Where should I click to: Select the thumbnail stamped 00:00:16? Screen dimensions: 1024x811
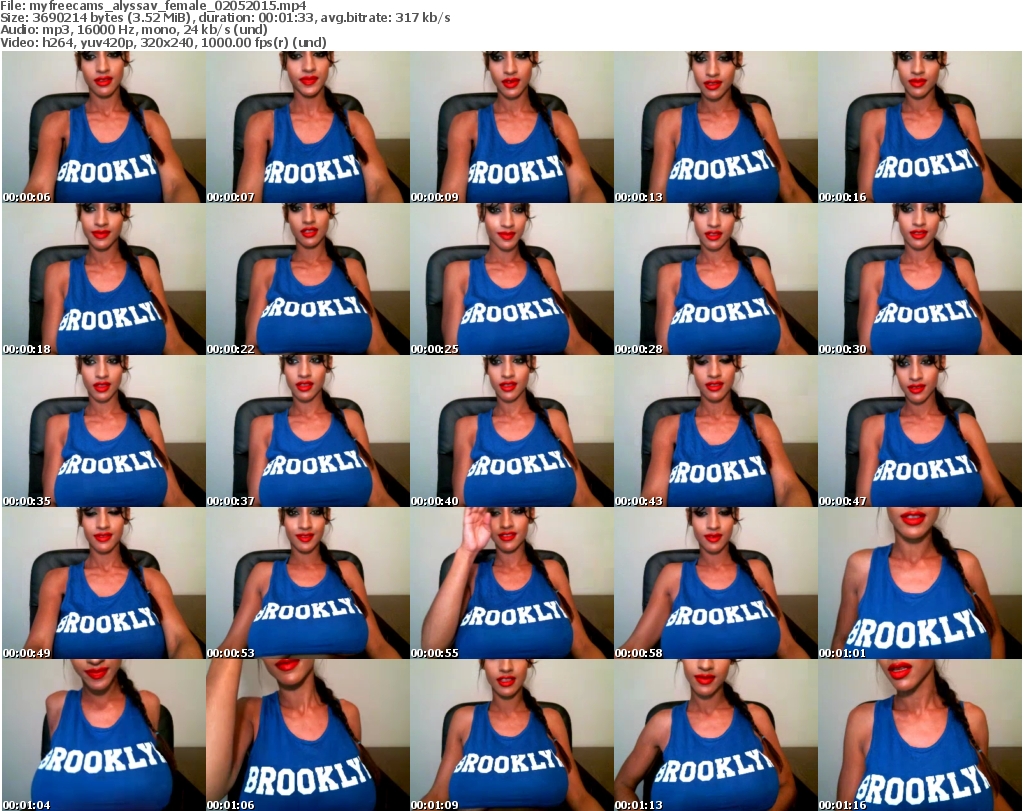(920, 127)
